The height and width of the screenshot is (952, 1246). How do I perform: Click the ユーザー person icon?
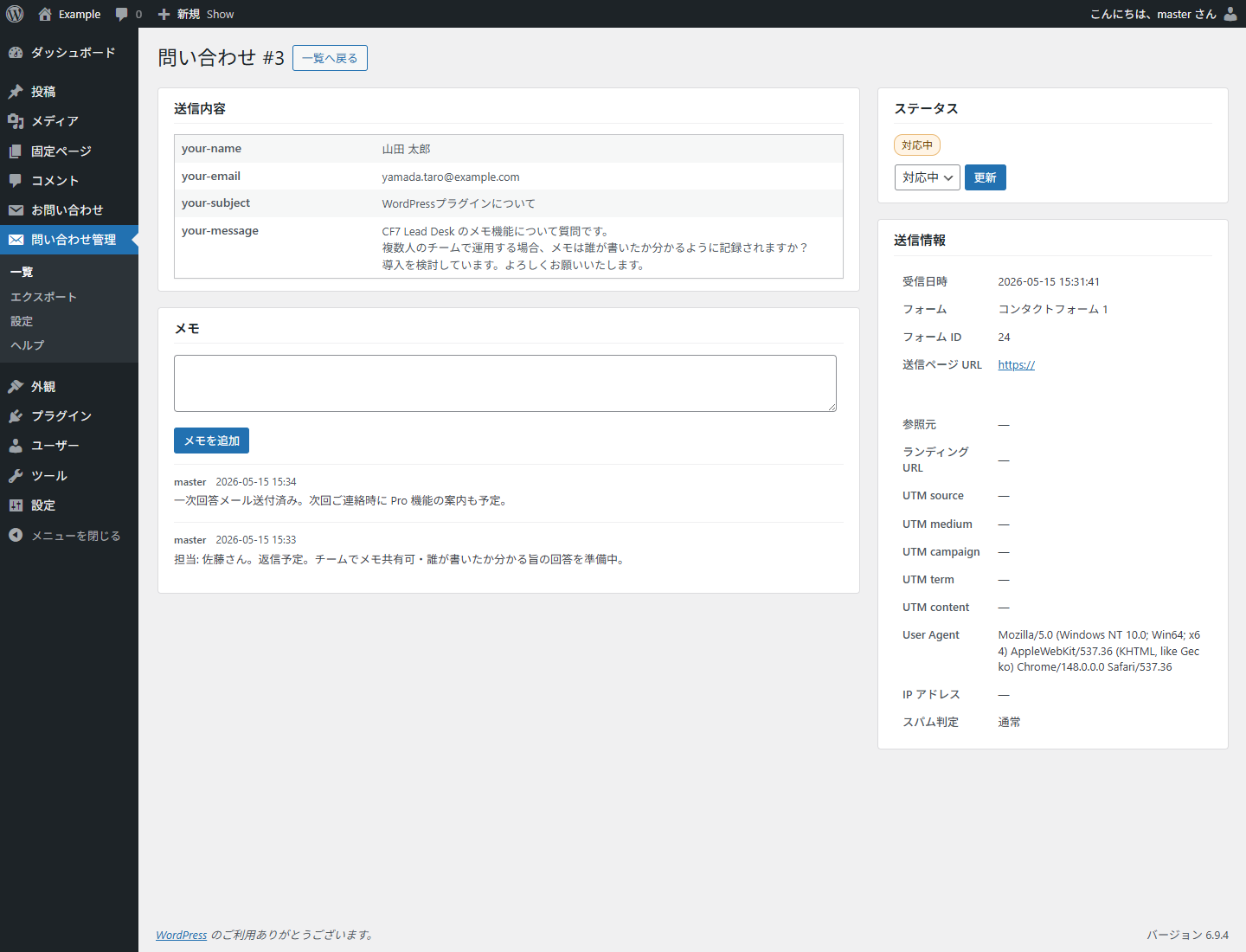[16, 446]
